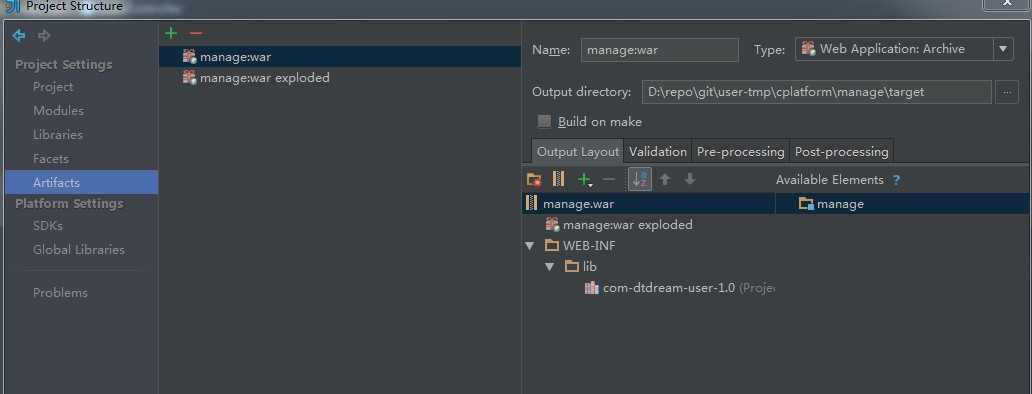Click the red remove artifact minus icon
This screenshot has width=1032, height=394.
tap(195, 33)
